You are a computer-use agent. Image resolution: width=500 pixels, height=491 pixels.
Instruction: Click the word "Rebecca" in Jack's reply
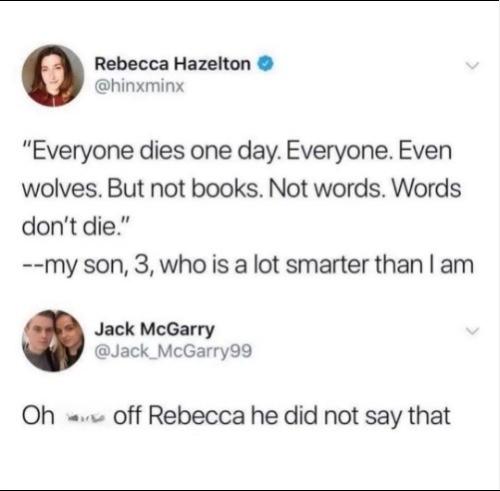pyautogui.click(x=197, y=416)
